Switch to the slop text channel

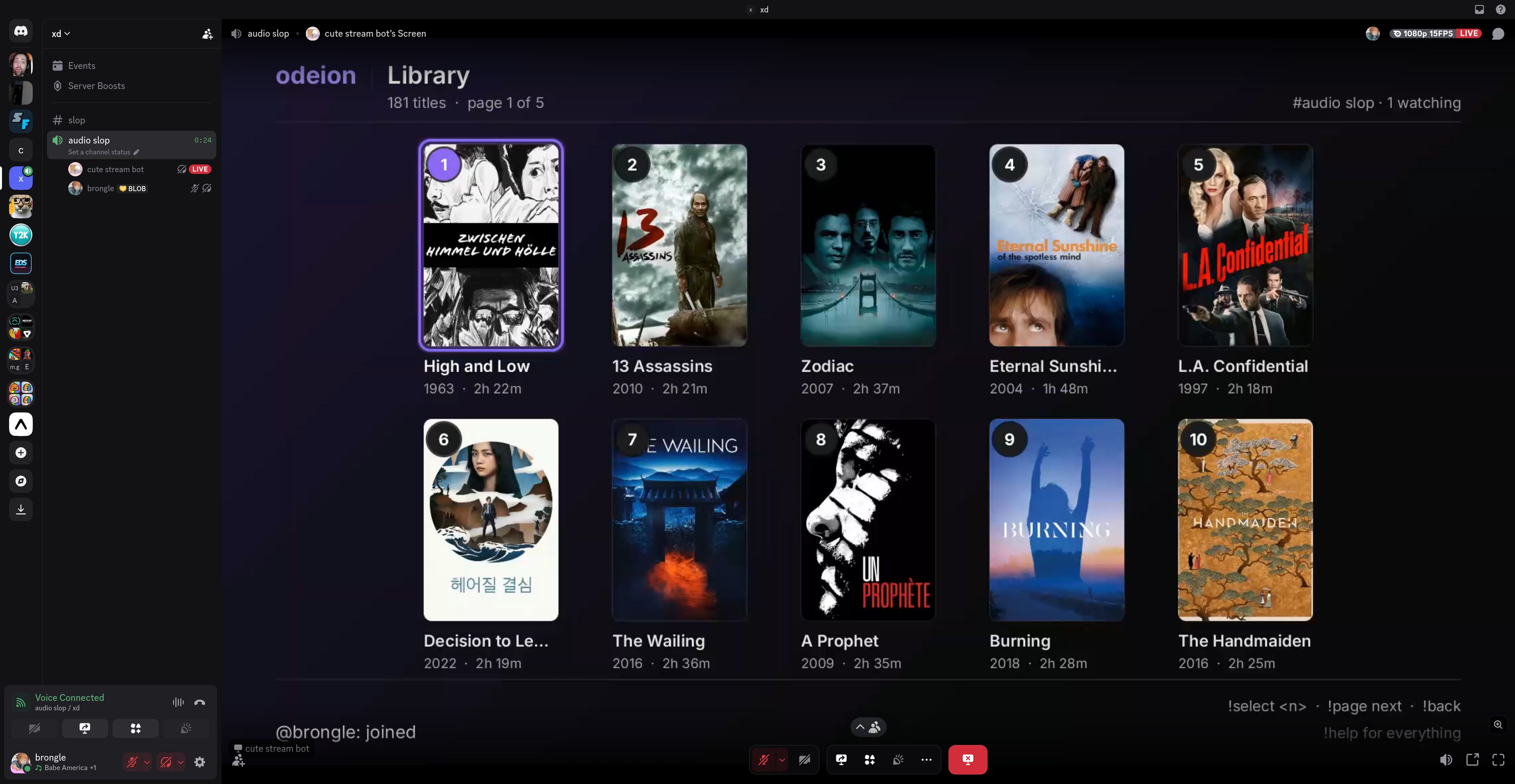(x=132, y=120)
